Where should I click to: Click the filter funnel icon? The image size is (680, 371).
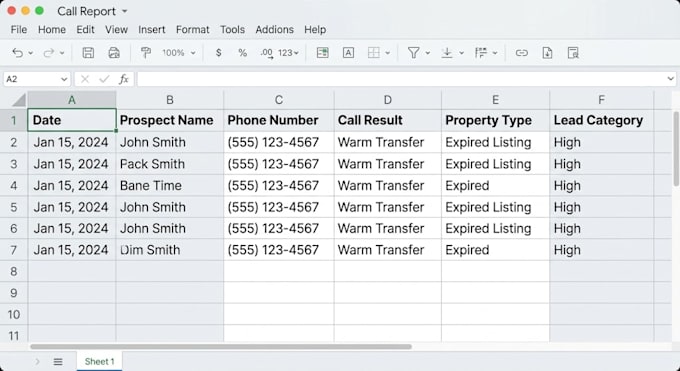click(x=413, y=53)
